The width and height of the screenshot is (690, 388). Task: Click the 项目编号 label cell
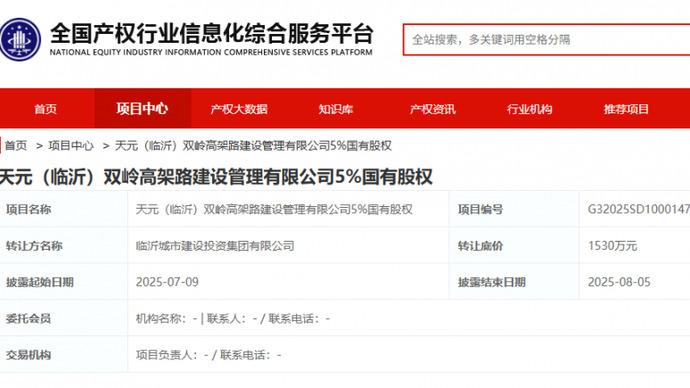click(x=514, y=209)
